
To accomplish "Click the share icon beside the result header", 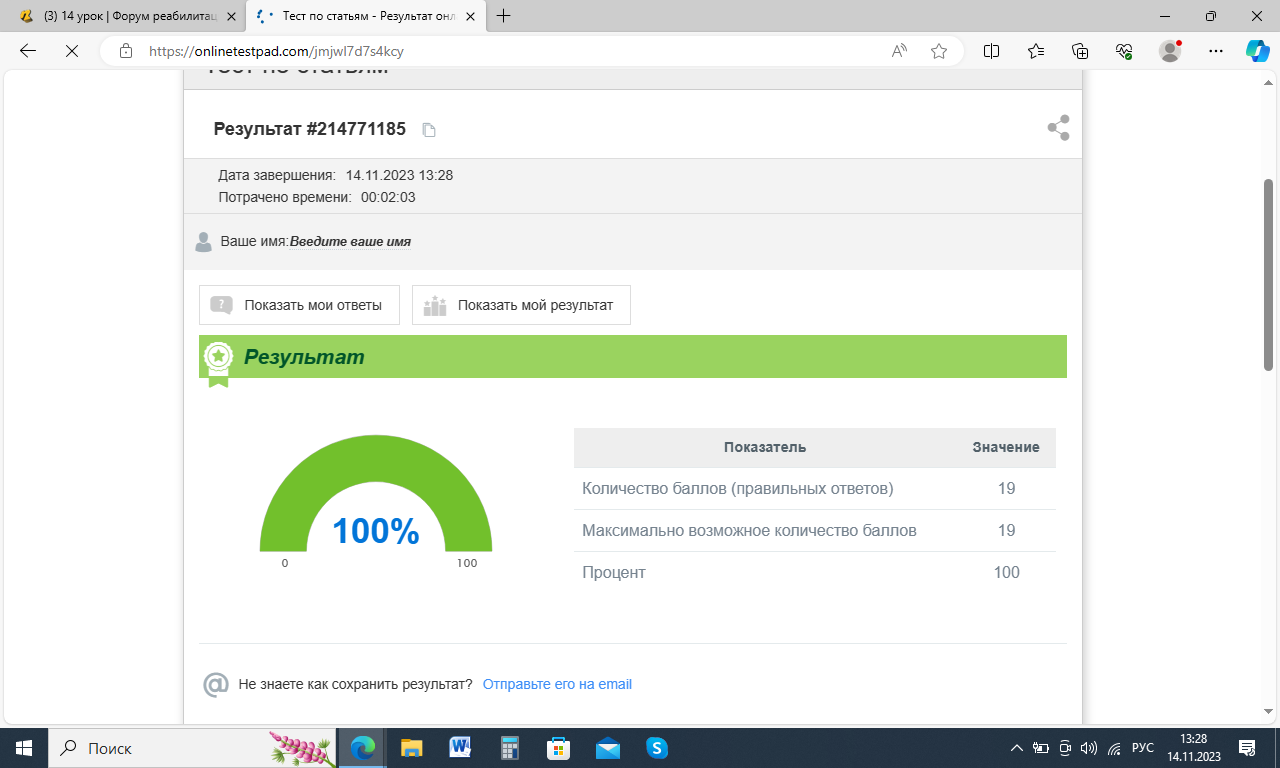I will coord(1058,128).
